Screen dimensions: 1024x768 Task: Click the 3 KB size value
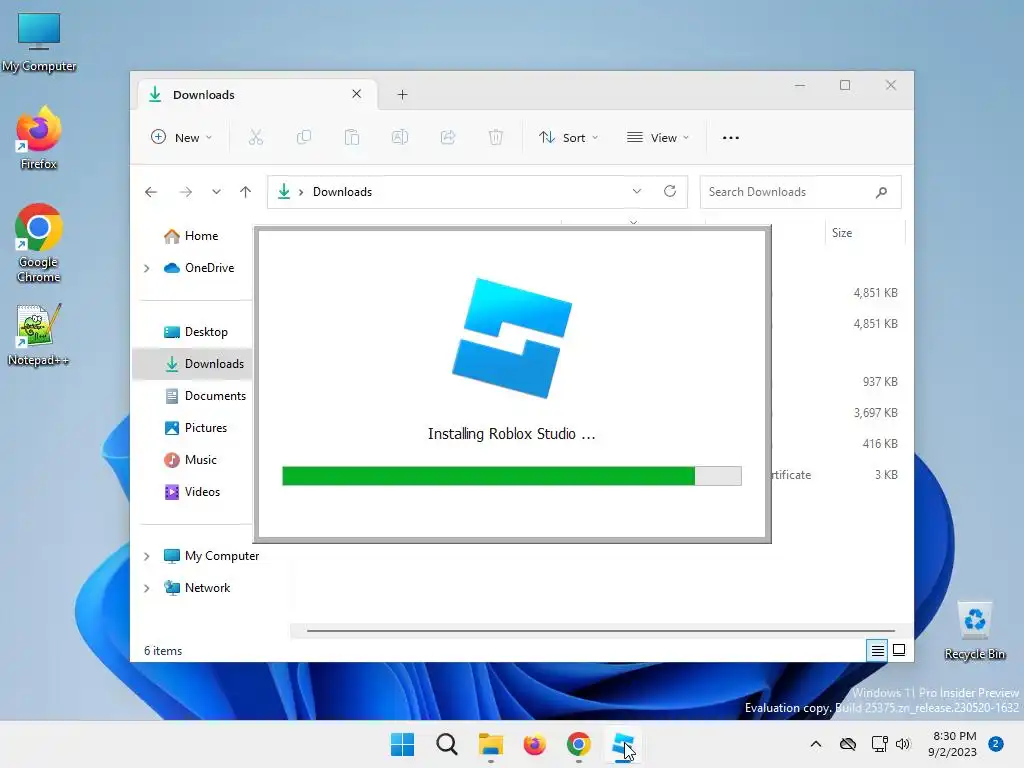(886, 475)
